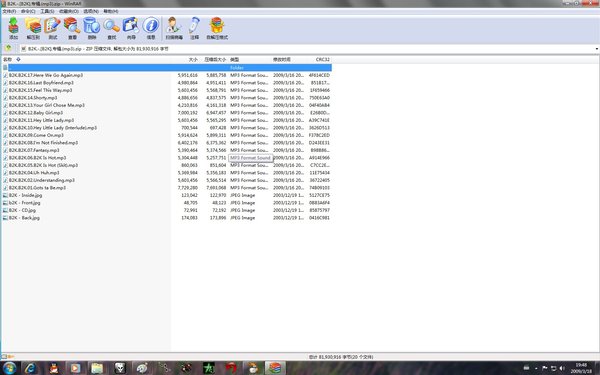Click the archive path address field

(306, 49)
